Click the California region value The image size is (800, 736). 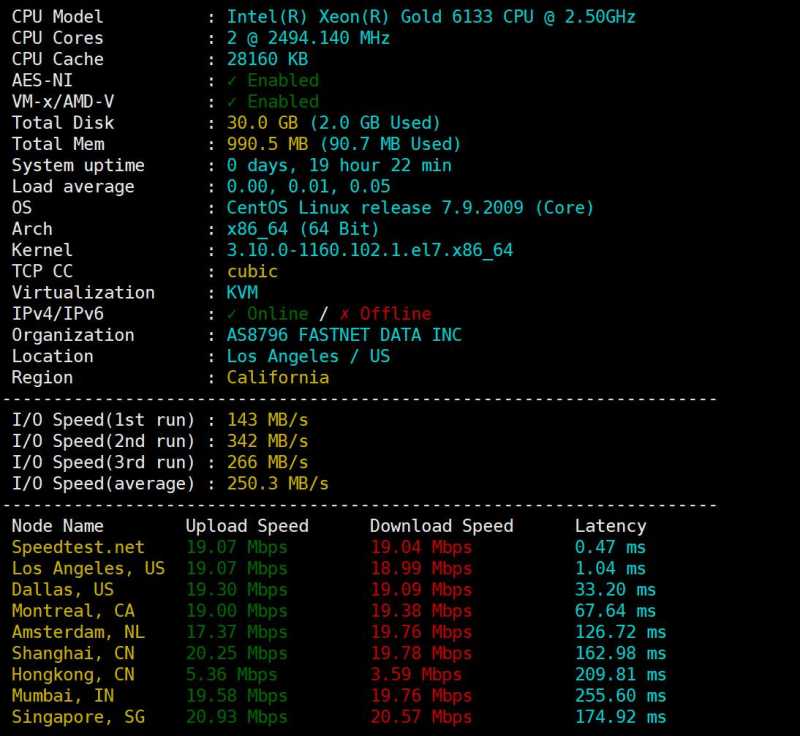click(x=277, y=378)
